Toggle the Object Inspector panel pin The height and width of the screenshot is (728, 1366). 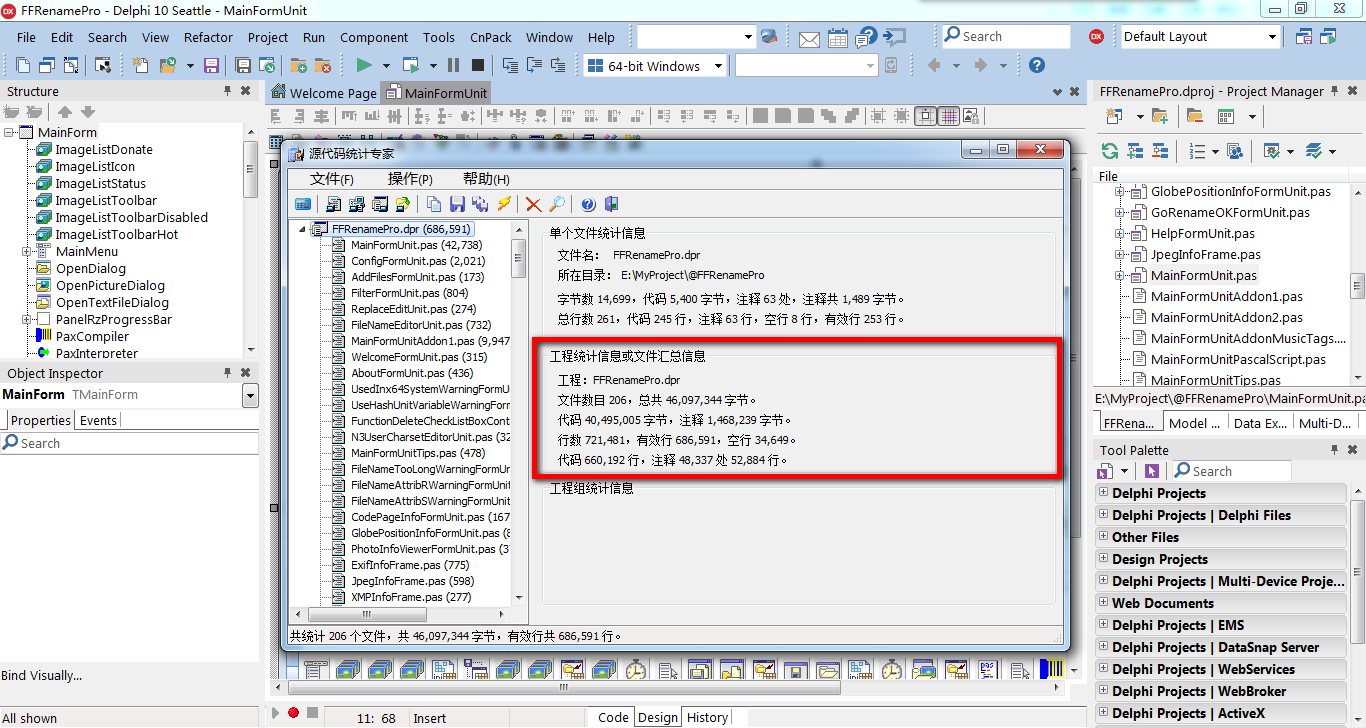click(228, 373)
